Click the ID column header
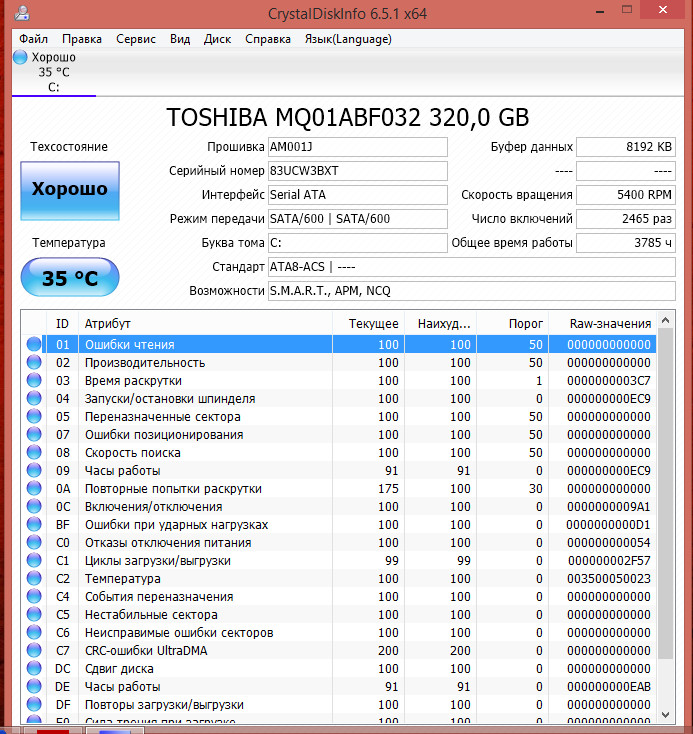Image resolution: width=693 pixels, height=734 pixels. coord(62,323)
